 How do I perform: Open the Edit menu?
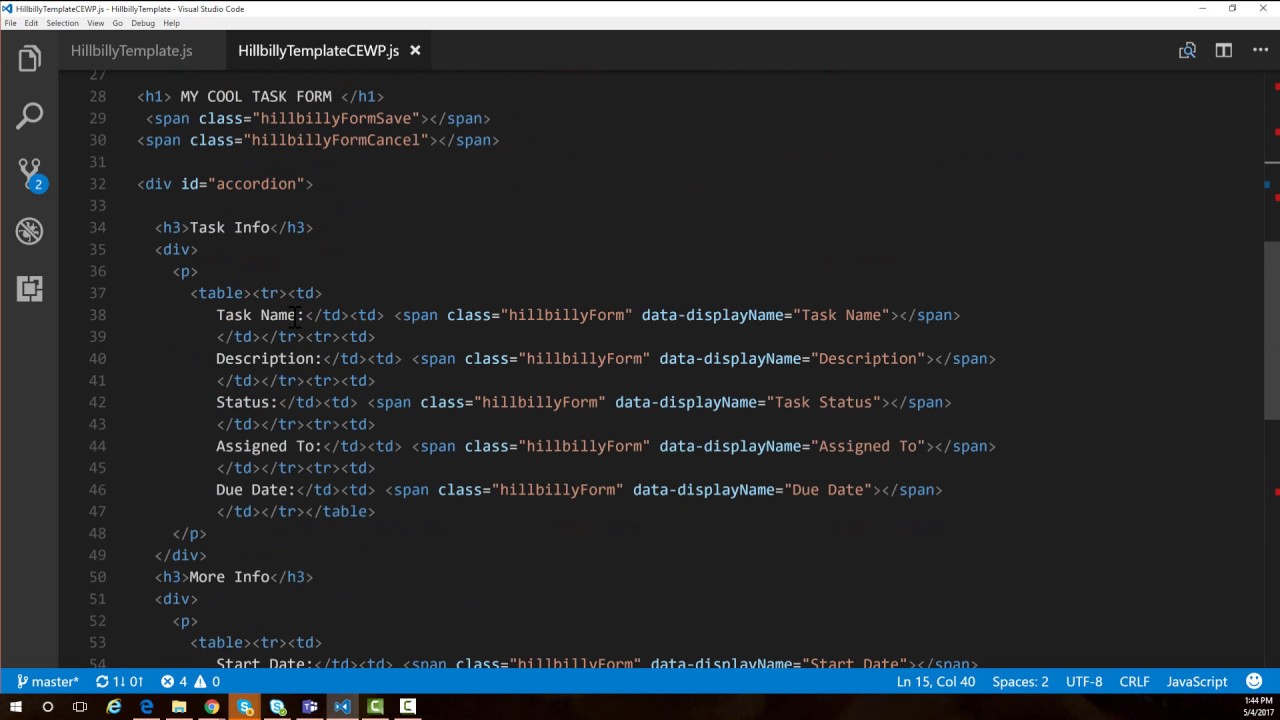pyautogui.click(x=32, y=23)
